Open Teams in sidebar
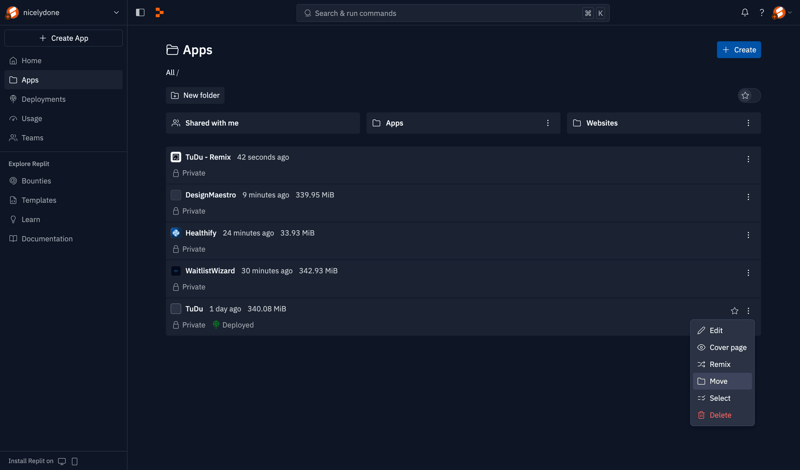This screenshot has width=800, height=470. tap(63, 138)
